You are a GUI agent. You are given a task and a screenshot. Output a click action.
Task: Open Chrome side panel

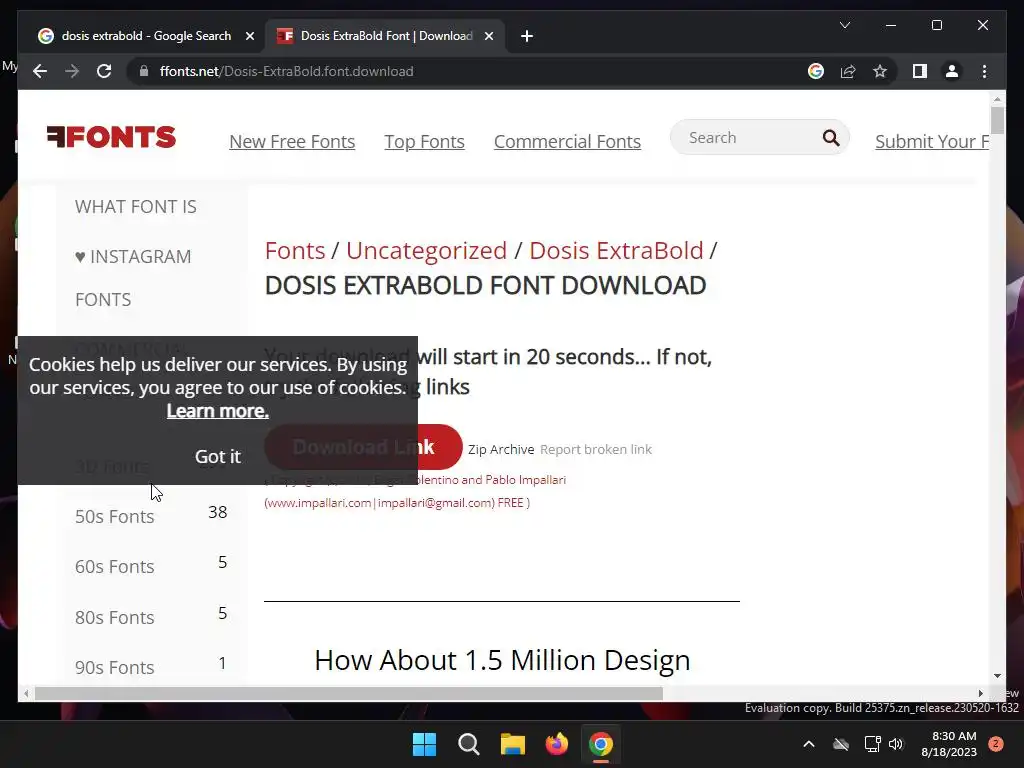pos(920,71)
